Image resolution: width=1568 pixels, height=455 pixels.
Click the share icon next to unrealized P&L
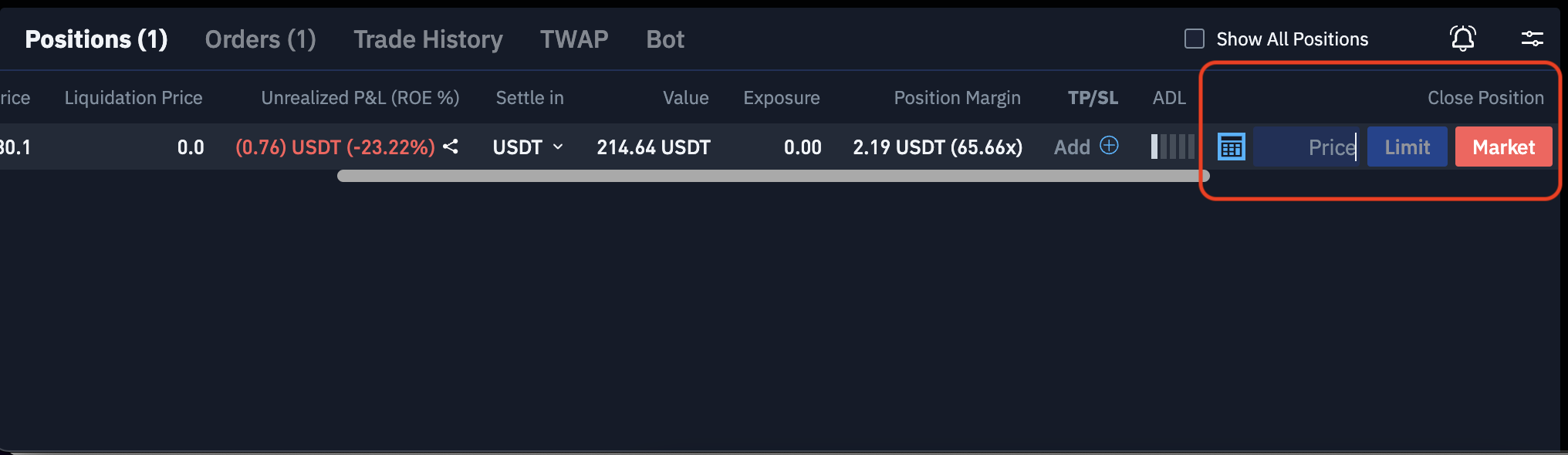tap(451, 147)
